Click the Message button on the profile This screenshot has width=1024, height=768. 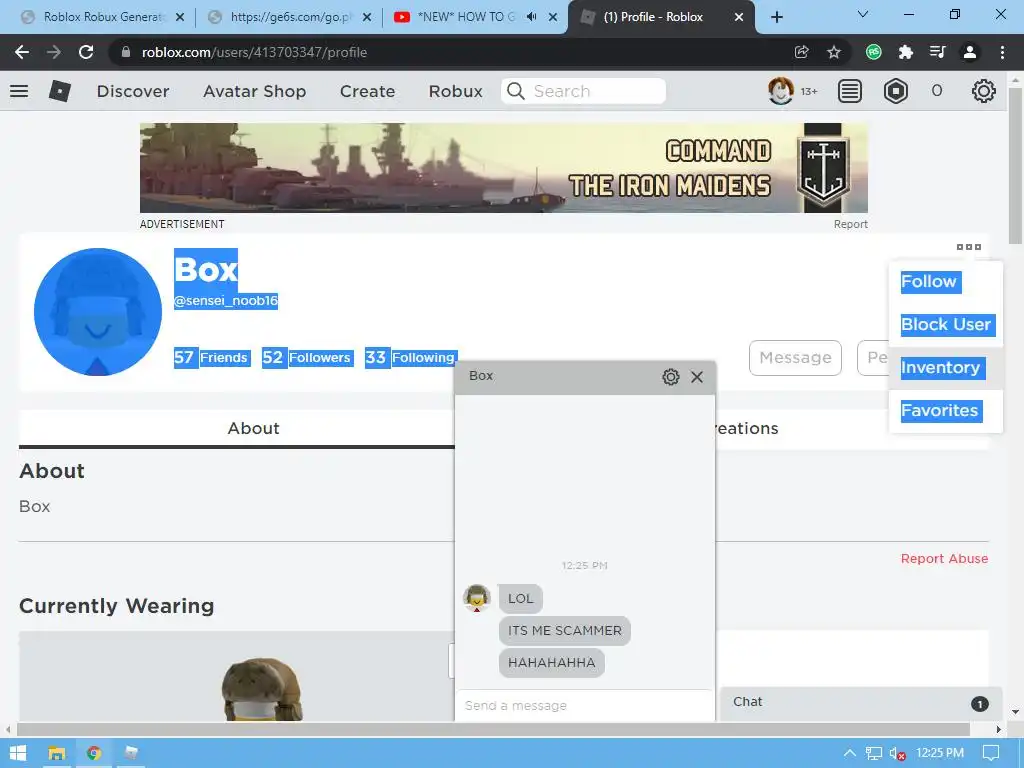tap(795, 358)
